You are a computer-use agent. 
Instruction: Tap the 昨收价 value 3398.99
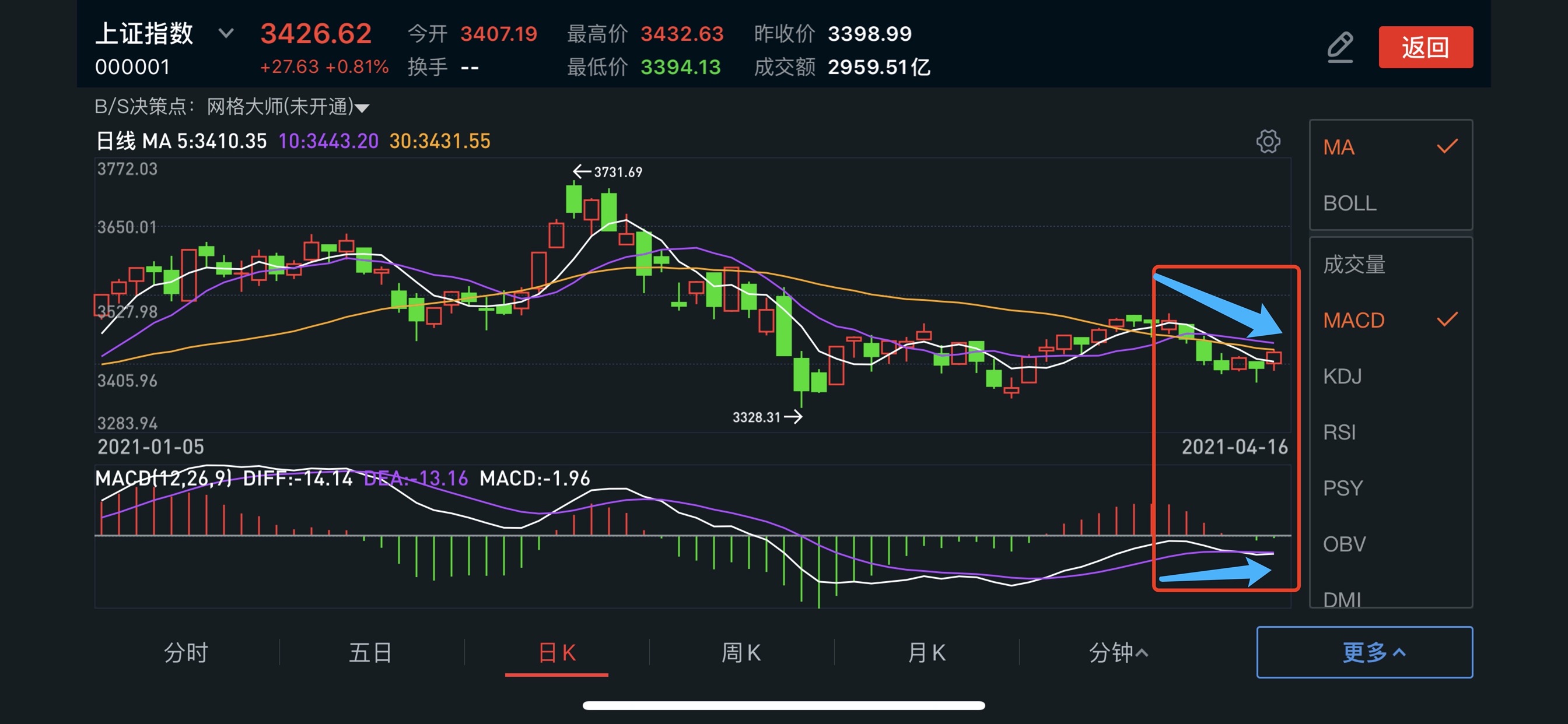click(869, 33)
